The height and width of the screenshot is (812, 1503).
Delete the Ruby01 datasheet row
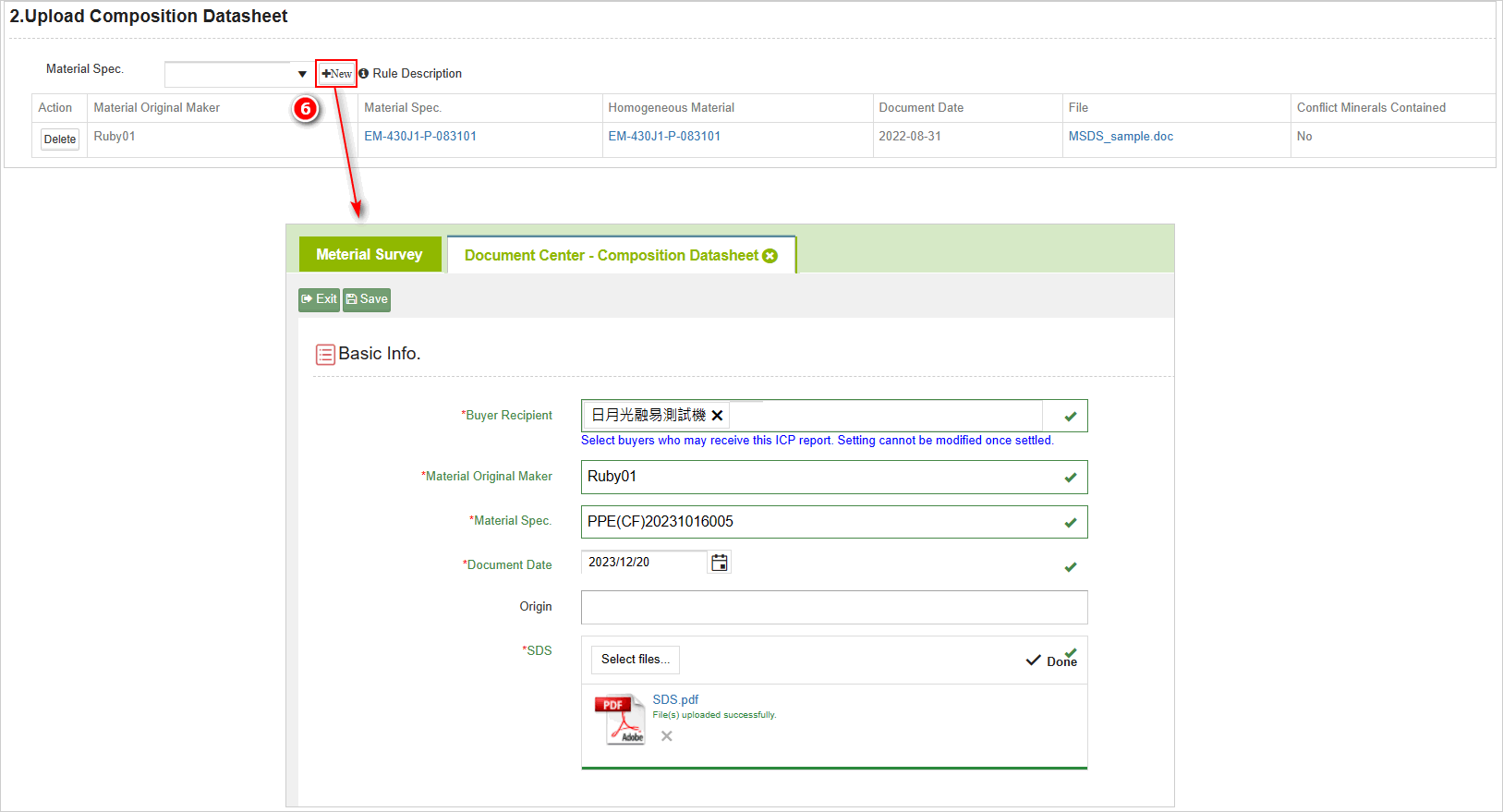click(x=60, y=139)
